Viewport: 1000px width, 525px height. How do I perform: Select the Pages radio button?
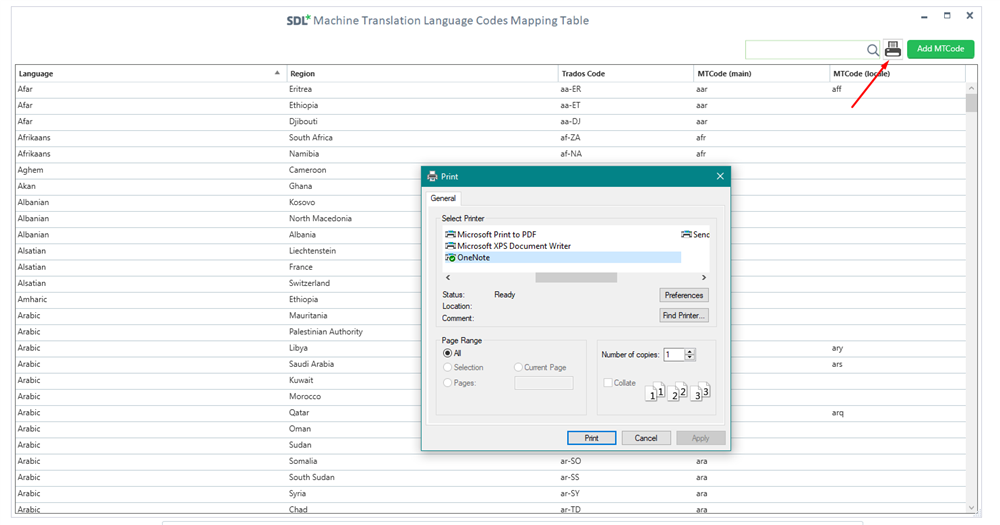tap(447, 383)
